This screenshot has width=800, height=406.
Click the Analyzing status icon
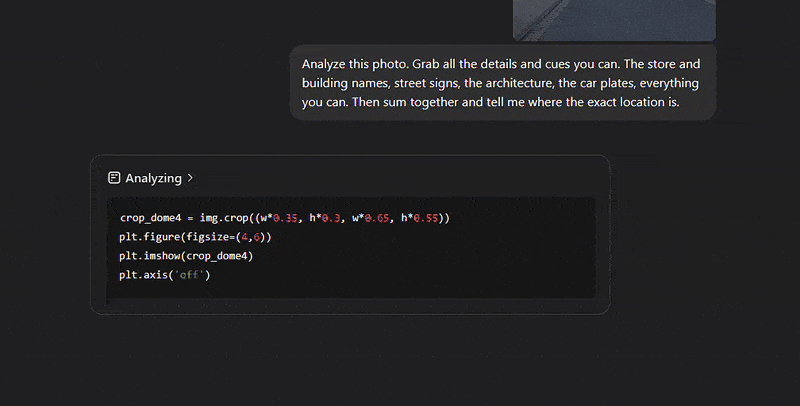click(114, 177)
